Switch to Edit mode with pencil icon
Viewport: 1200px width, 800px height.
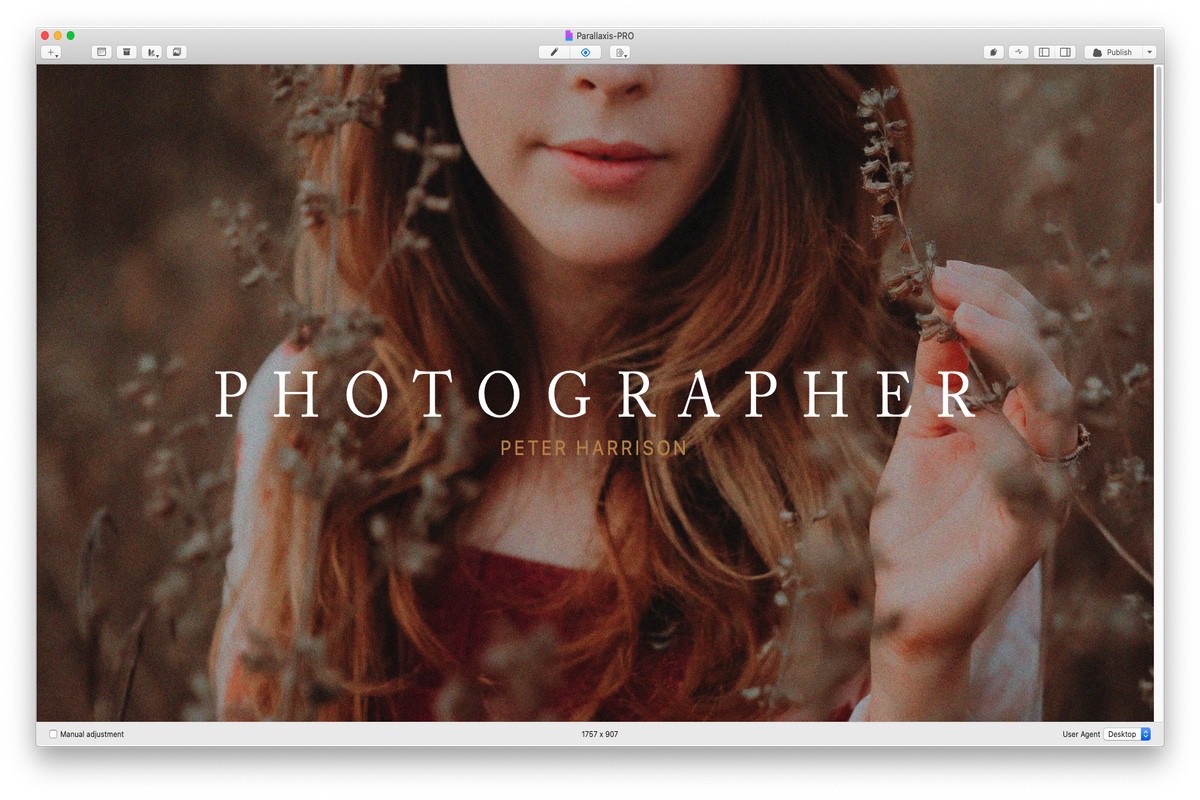coord(554,52)
